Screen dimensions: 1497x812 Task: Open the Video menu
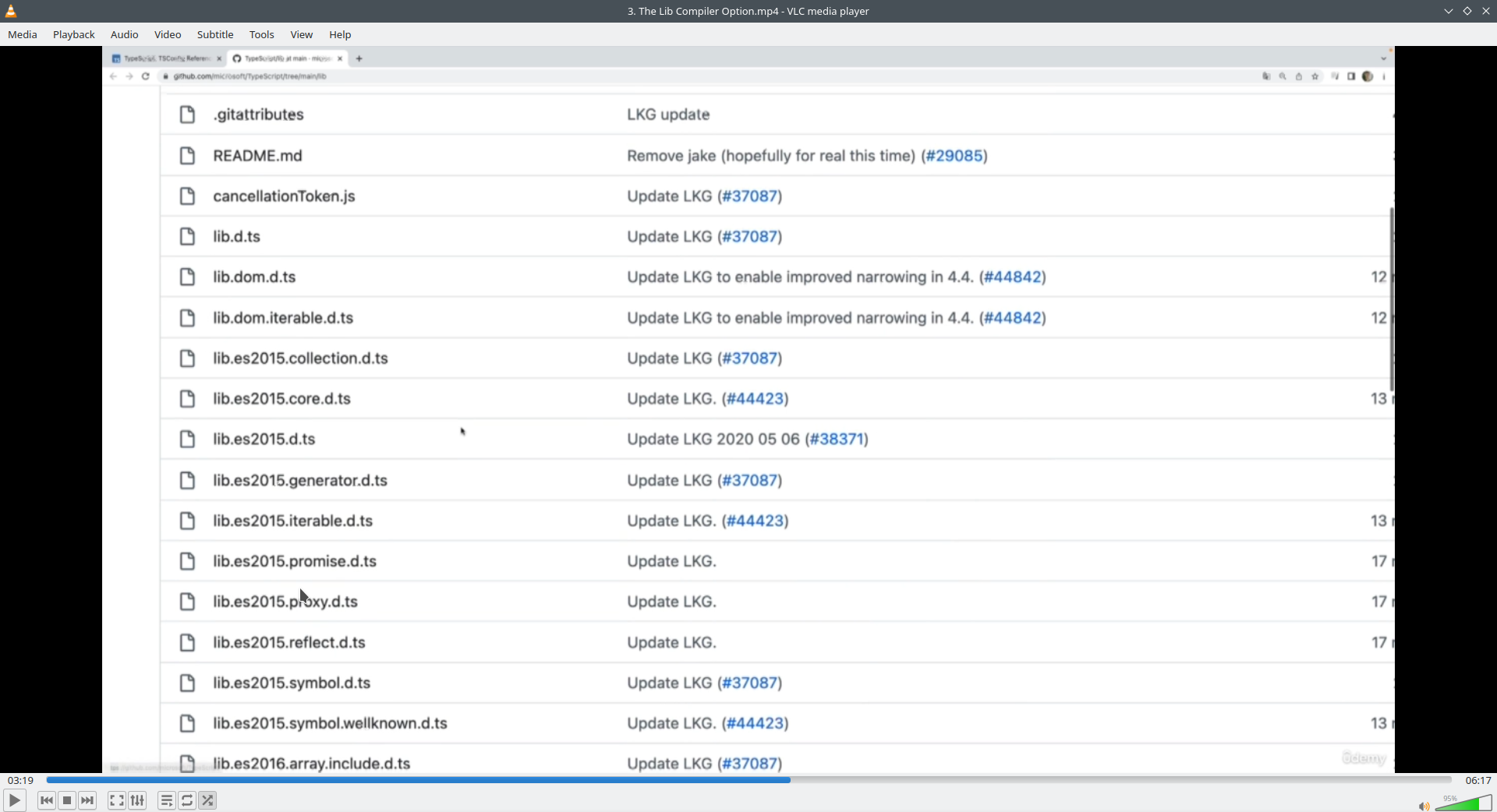[x=168, y=34]
